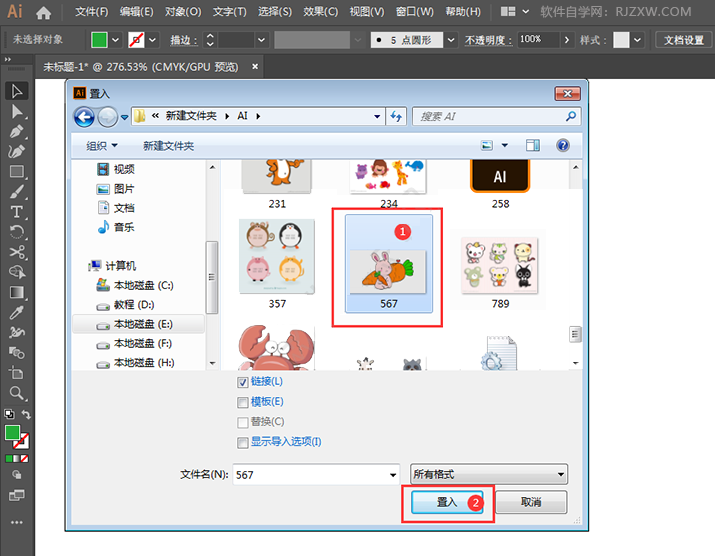Expand the opacity arrow
This screenshot has width=715, height=556.
pos(567,40)
